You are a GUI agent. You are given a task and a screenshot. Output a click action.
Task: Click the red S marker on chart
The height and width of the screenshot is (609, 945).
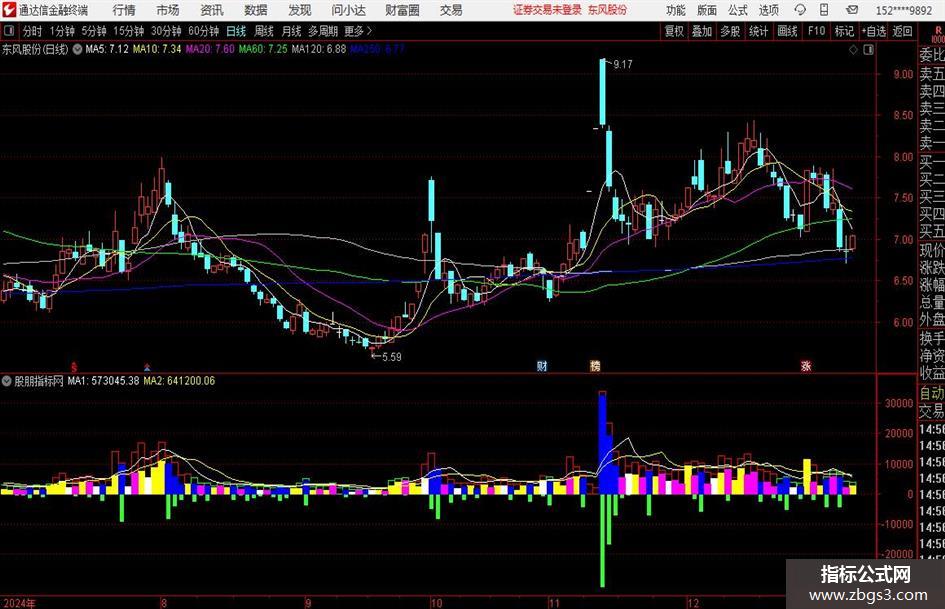tap(74, 366)
